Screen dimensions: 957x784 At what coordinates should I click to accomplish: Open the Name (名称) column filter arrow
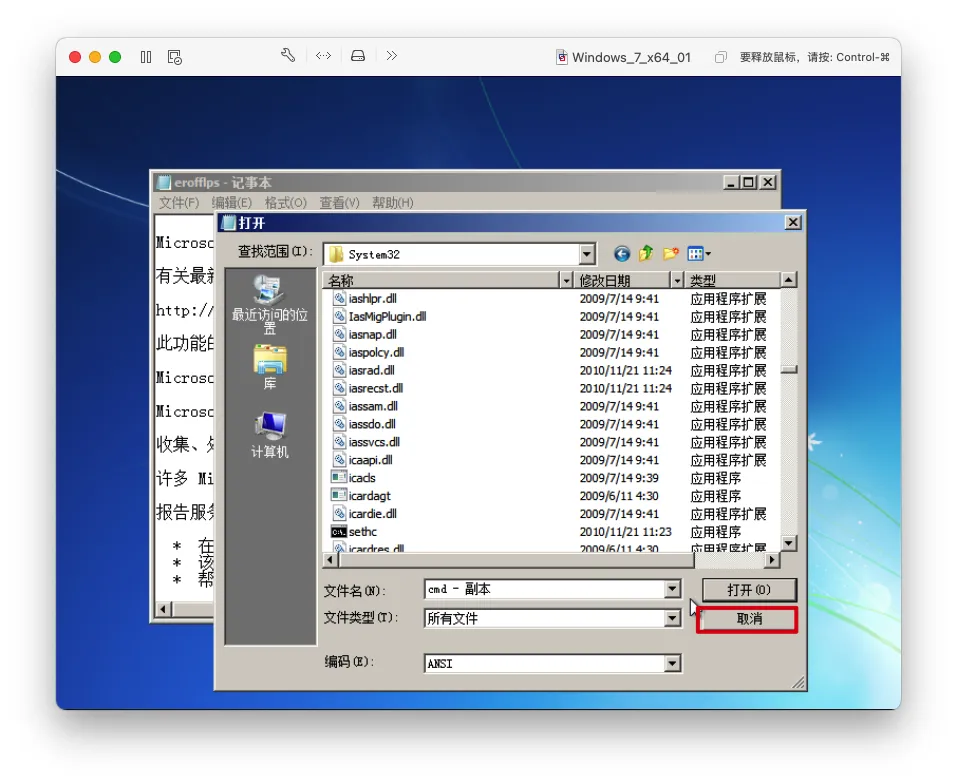pos(566,281)
